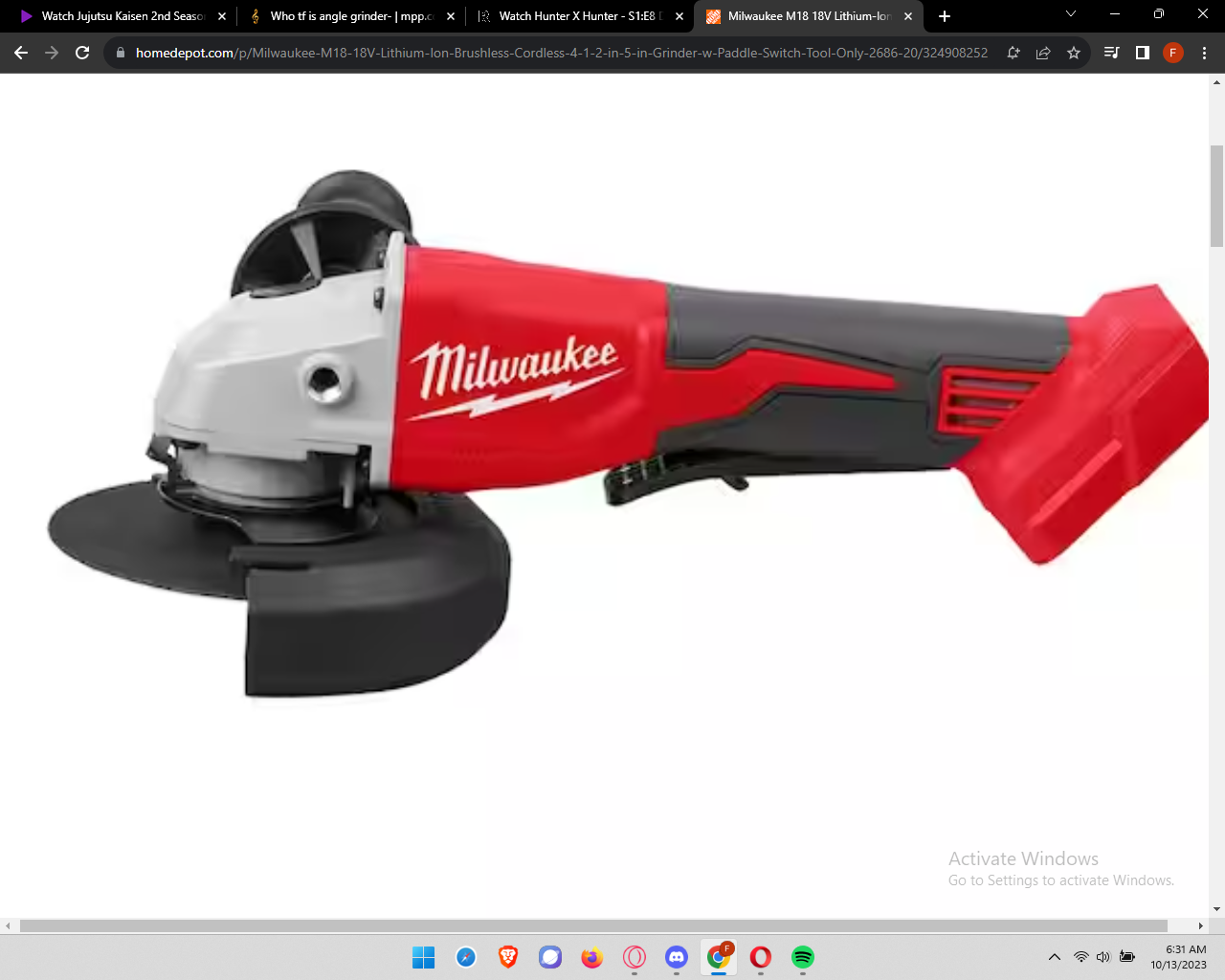Launch Safari-style compass browser in taskbar
The height and width of the screenshot is (980, 1225).
tap(466, 957)
